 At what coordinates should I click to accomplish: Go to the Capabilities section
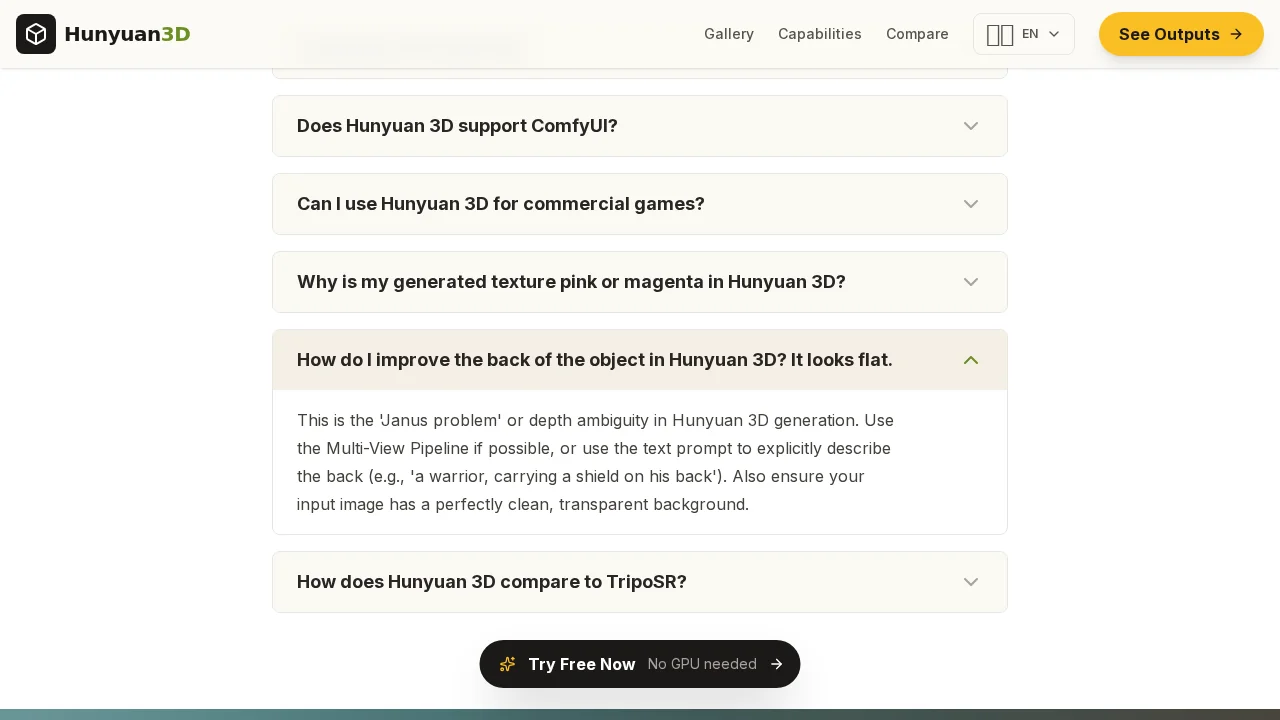click(819, 34)
